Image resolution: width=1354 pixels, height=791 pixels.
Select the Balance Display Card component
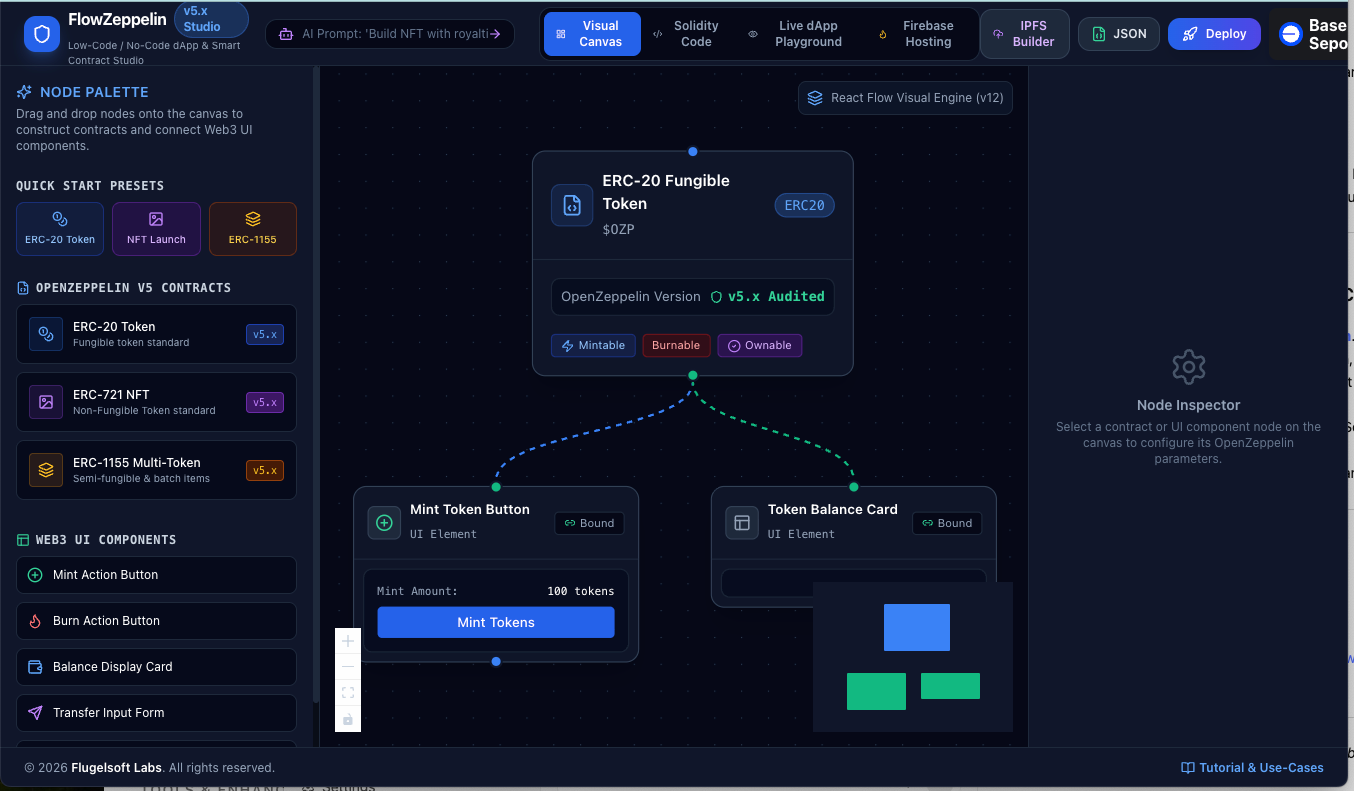point(156,667)
